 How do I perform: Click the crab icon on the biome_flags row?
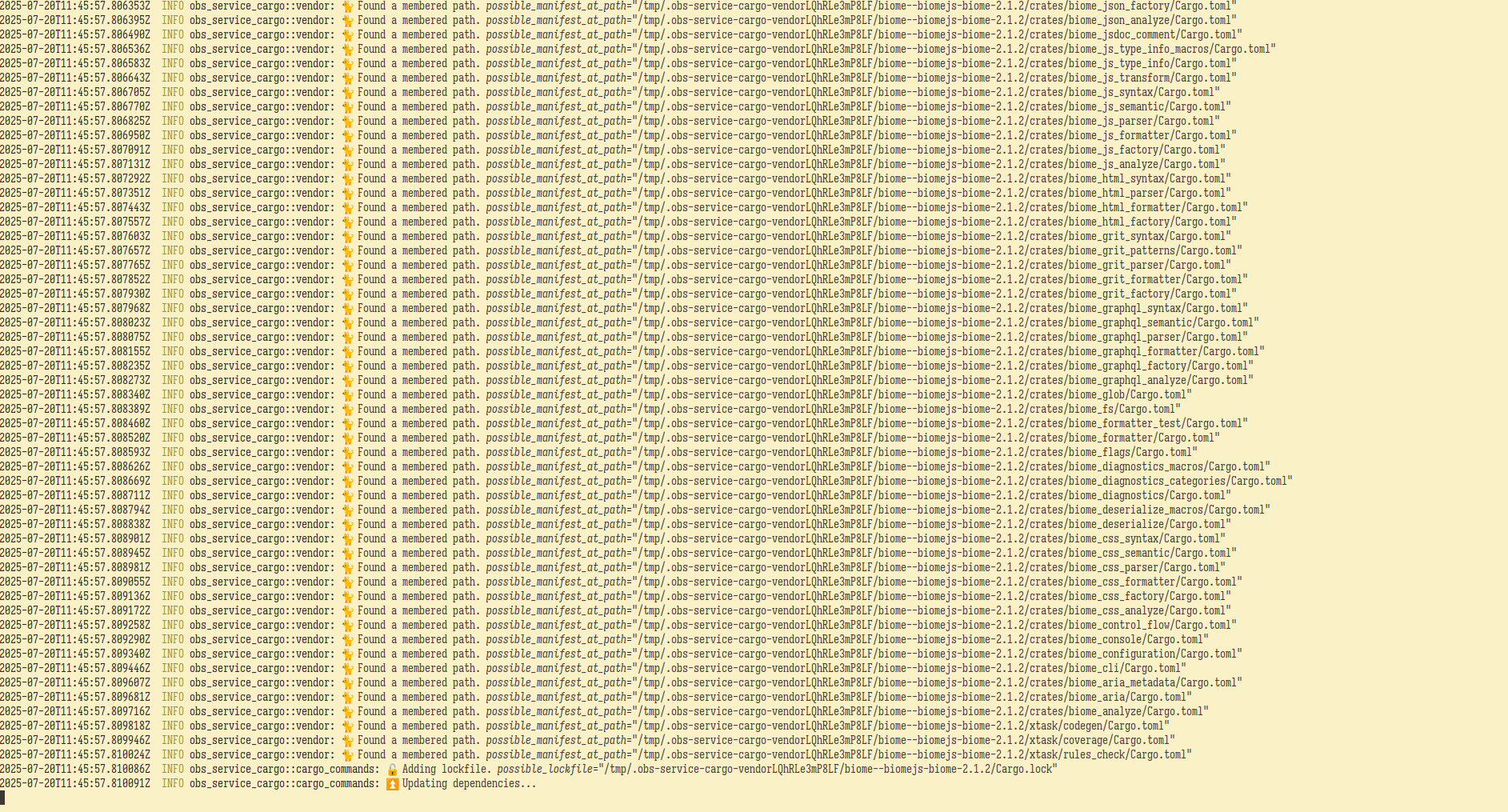(347, 452)
